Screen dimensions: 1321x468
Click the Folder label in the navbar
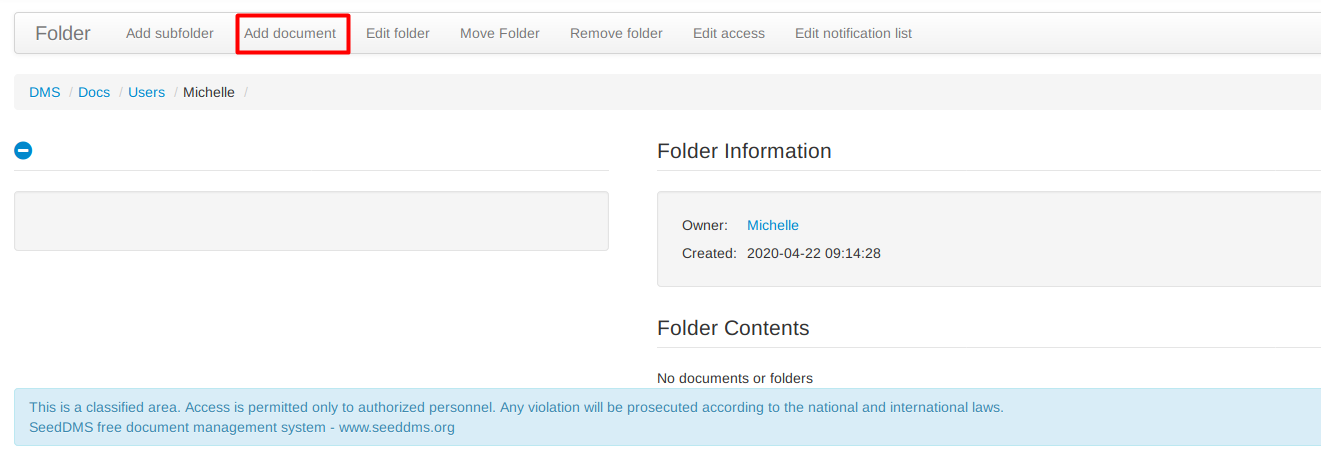[63, 34]
